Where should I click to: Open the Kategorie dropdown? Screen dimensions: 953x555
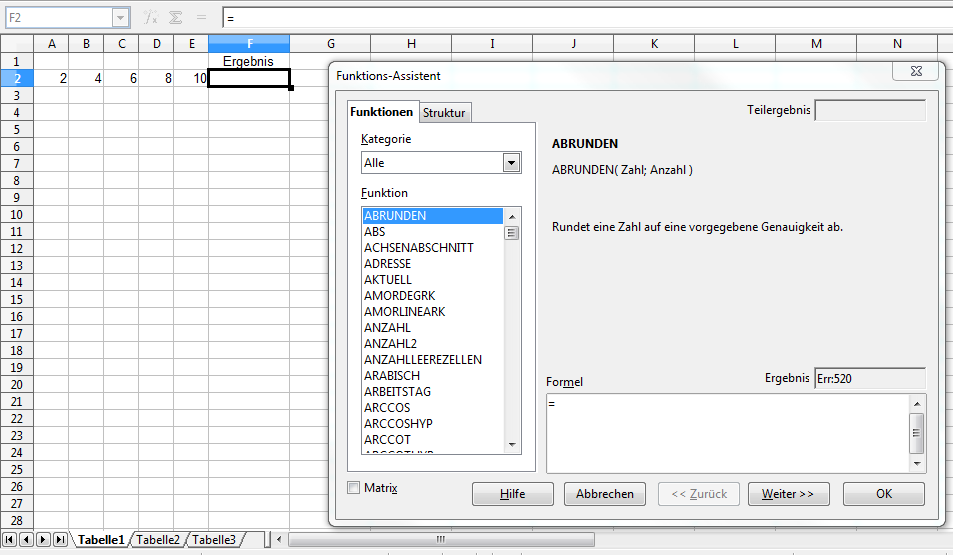(512, 163)
